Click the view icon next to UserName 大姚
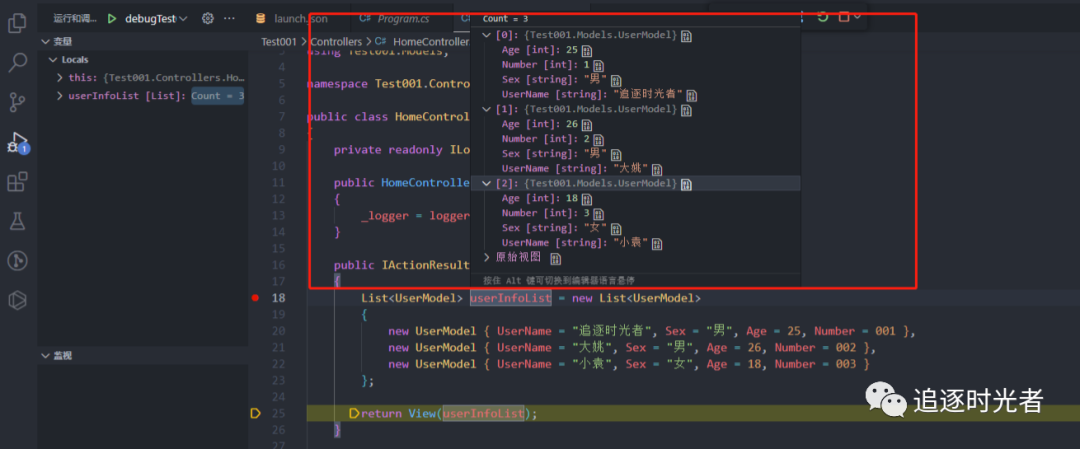Screen dimensions: 1080x449 [x=657, y=169]
